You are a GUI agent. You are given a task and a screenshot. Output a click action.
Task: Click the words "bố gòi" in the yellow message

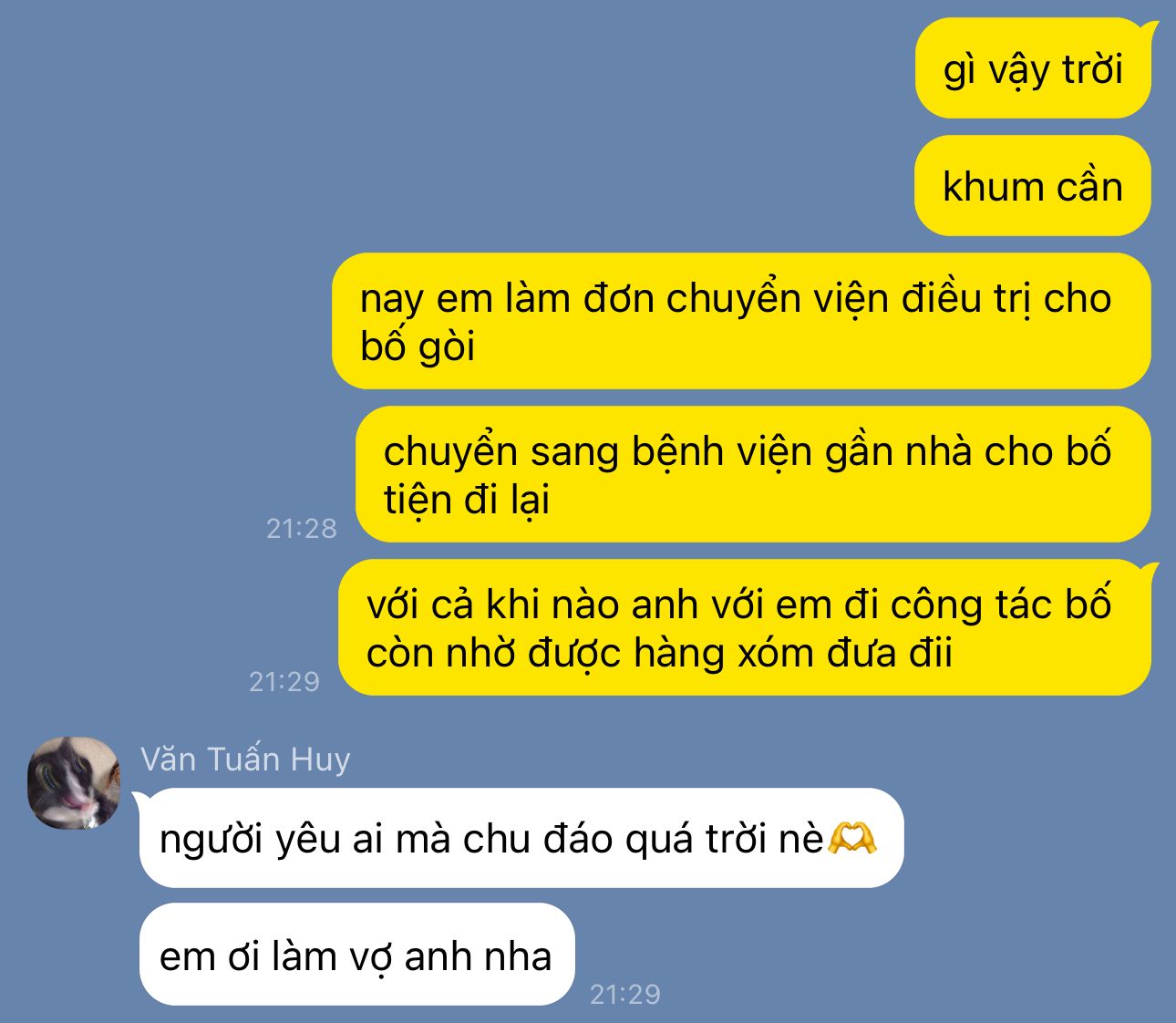(418, 346)
